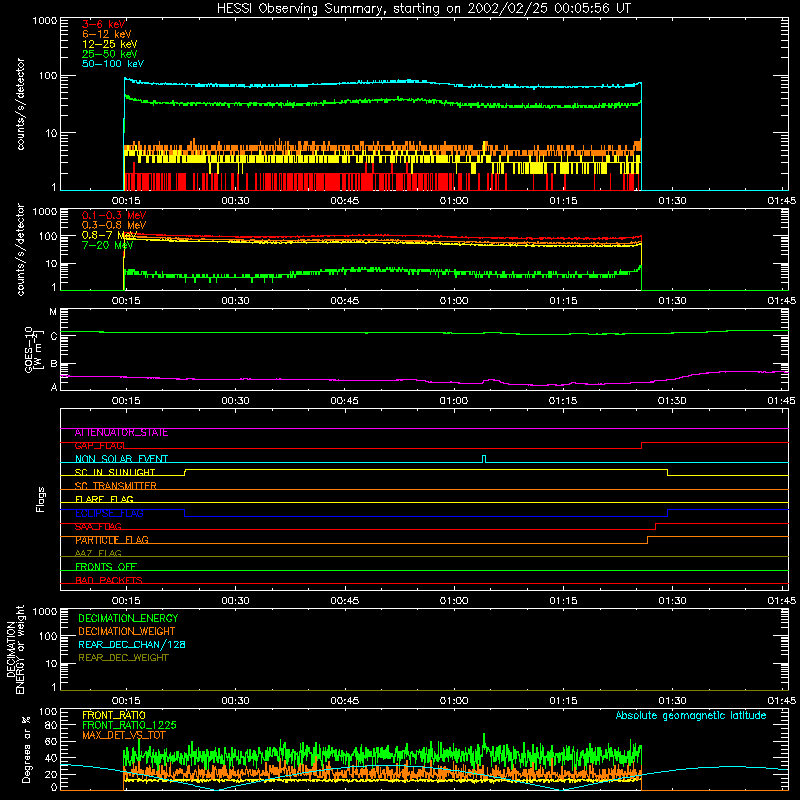Click the Flags axis title

coord(40,499)
